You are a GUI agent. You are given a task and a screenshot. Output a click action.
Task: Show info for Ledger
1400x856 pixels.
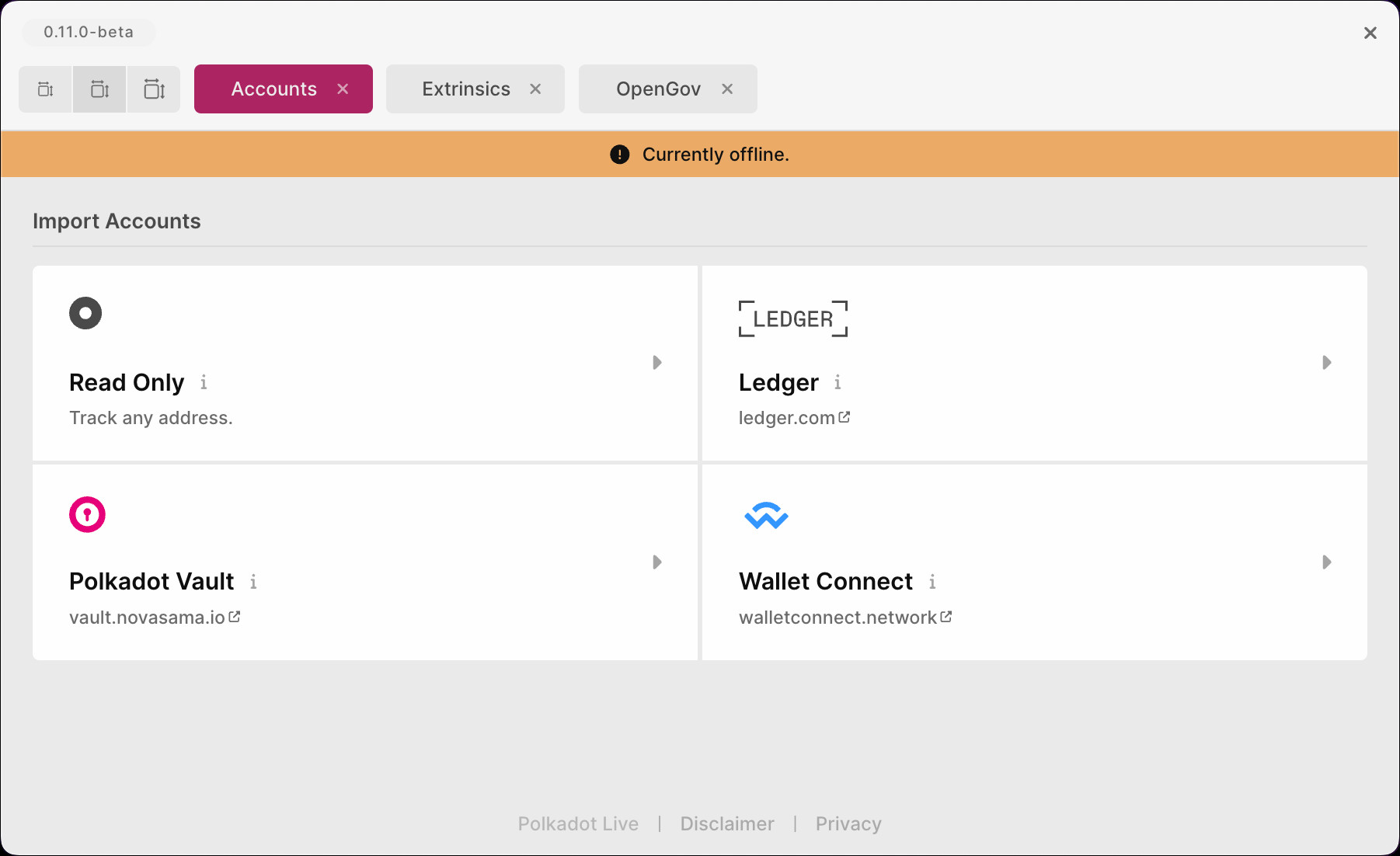[x=838, y=382]
